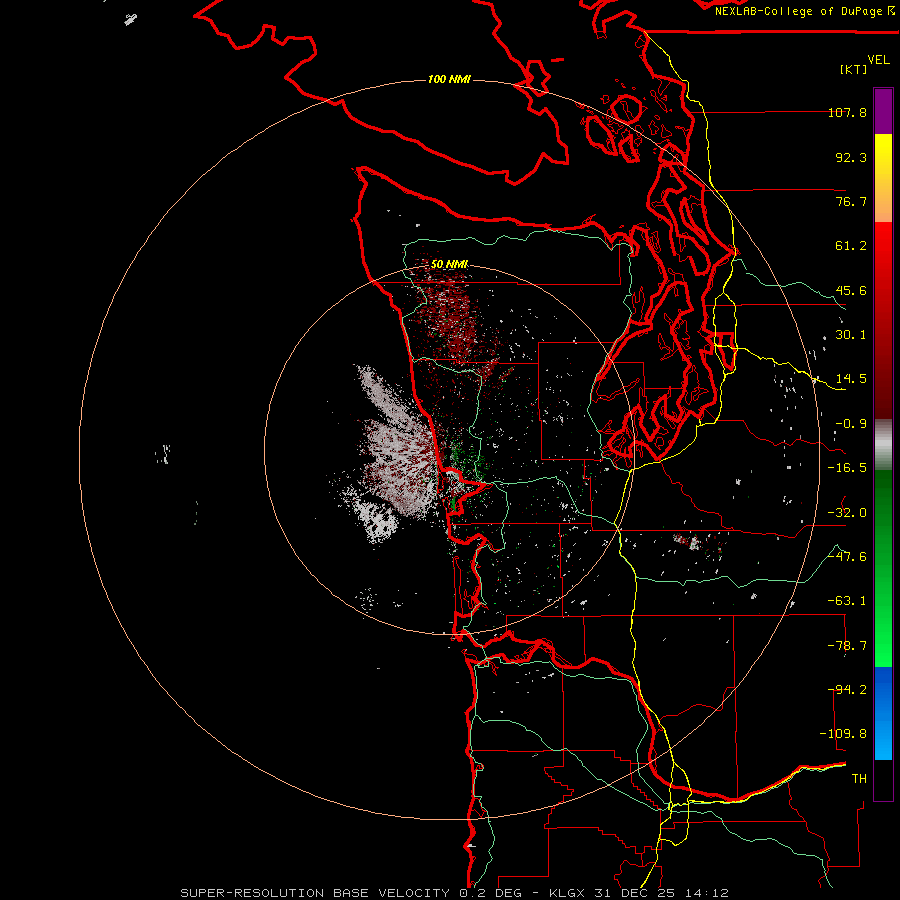Screen dimensions: 900x900
Task: Click the SUPER-RESOLUTION BASE VELOCITY caption text
Action: pos(315,893)
